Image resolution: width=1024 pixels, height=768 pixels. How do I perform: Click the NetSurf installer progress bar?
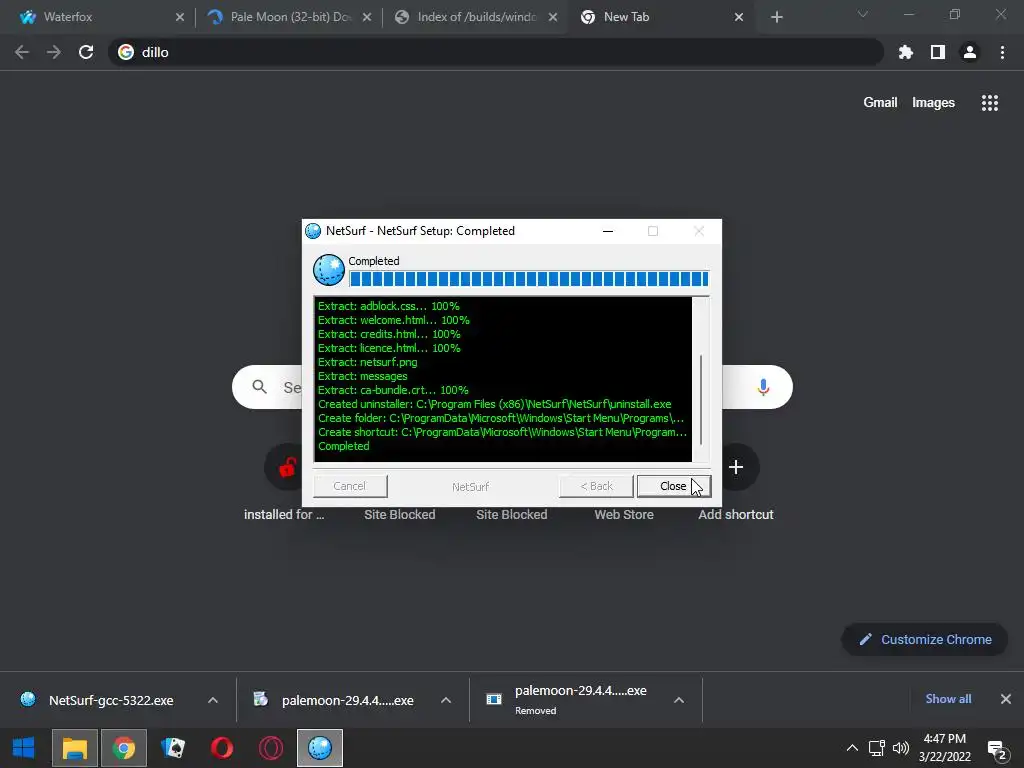(x=529, y=280)
